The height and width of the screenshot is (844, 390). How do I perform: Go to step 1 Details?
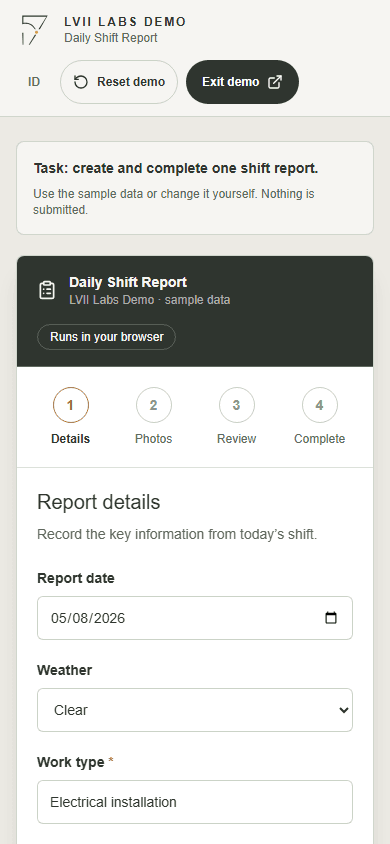70,417
